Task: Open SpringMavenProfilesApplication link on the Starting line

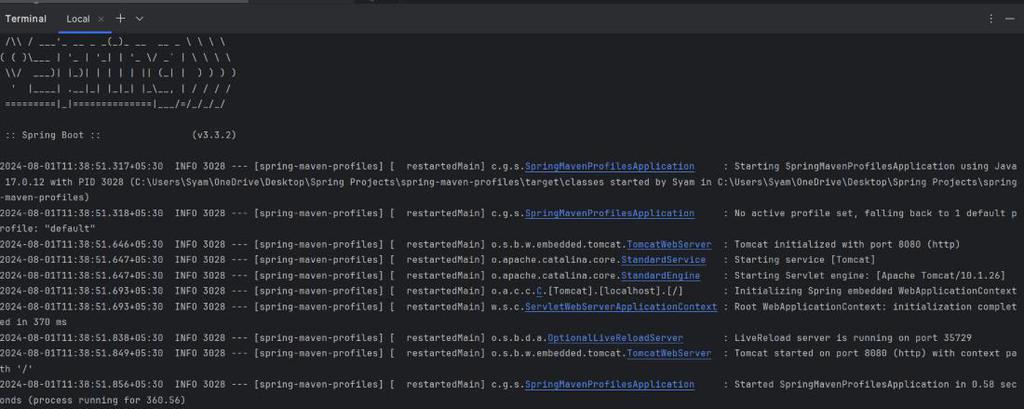Action: (609, 166)
